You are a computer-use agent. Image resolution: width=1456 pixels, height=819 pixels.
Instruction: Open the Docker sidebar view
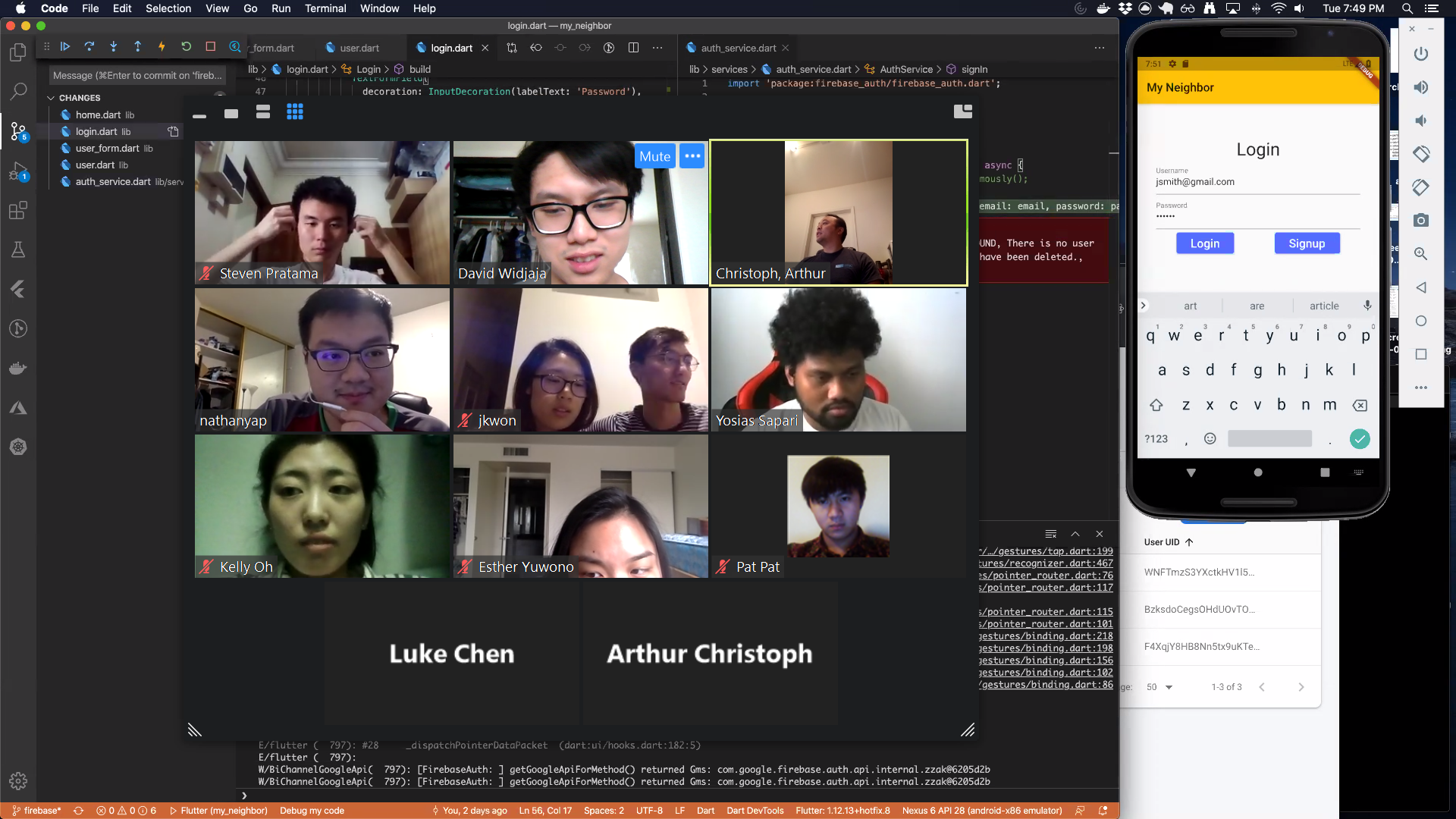click(18, 369)
